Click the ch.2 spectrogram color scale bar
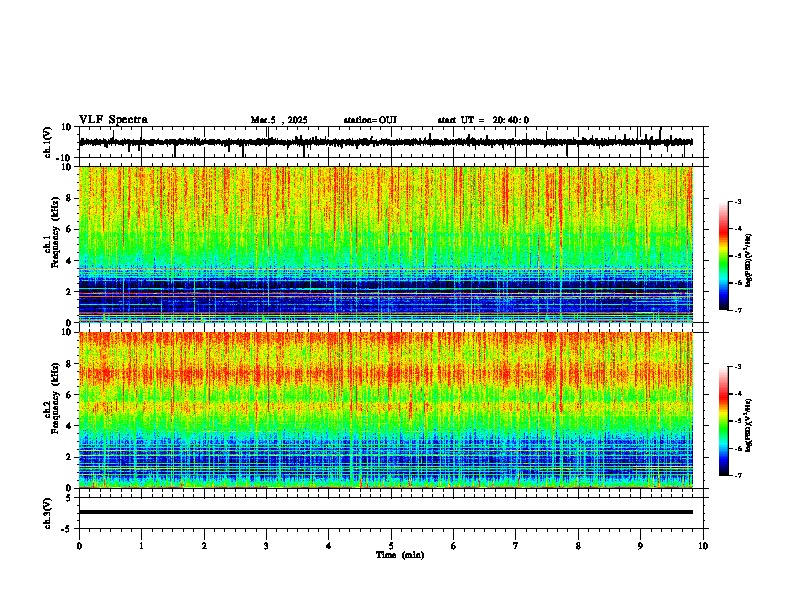Viewport: 792px width, 612px height. pyautogui.click(x=724, y=421)
